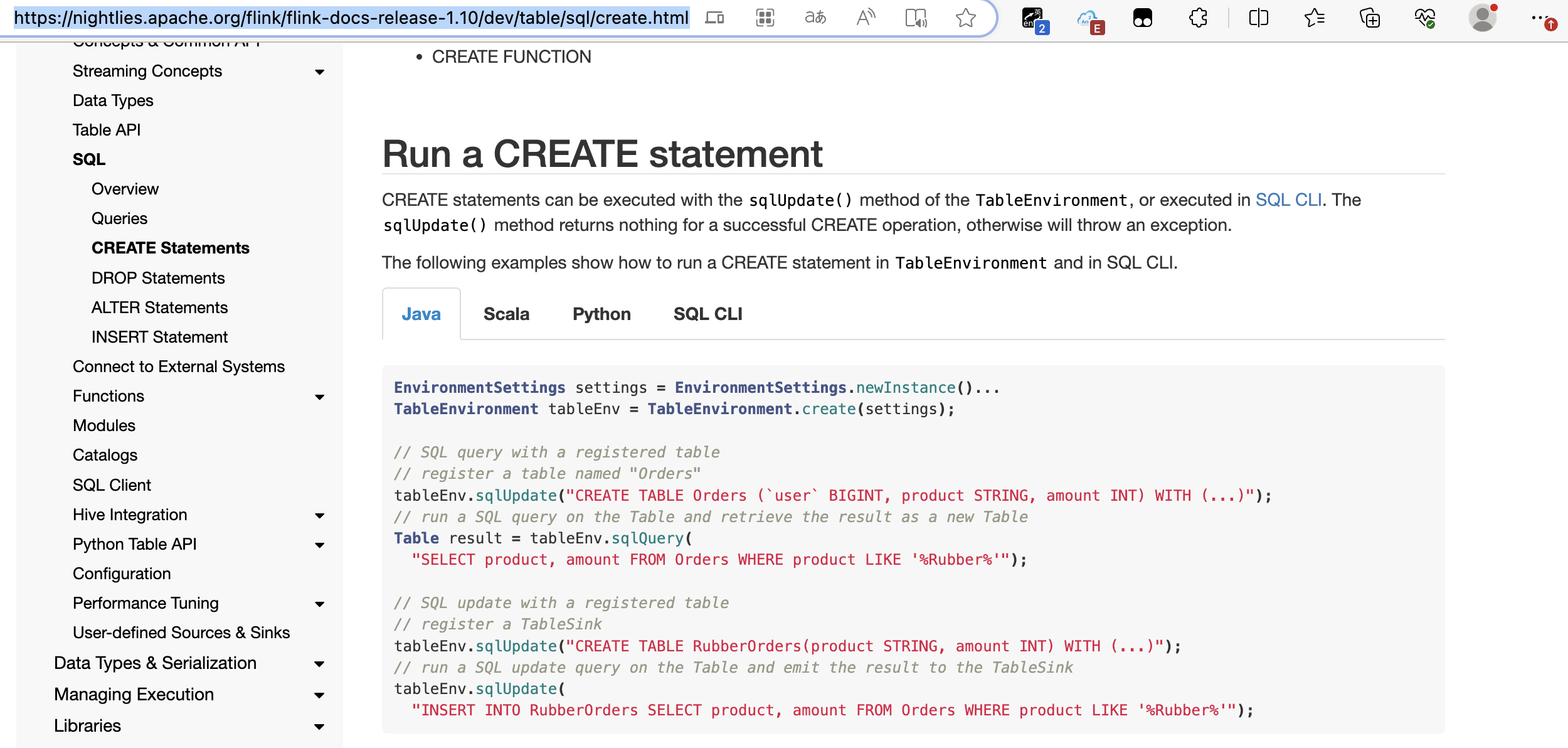Open DROP Statements sidebar link
The image size is (1568, 748).
[x=158, y=278]
